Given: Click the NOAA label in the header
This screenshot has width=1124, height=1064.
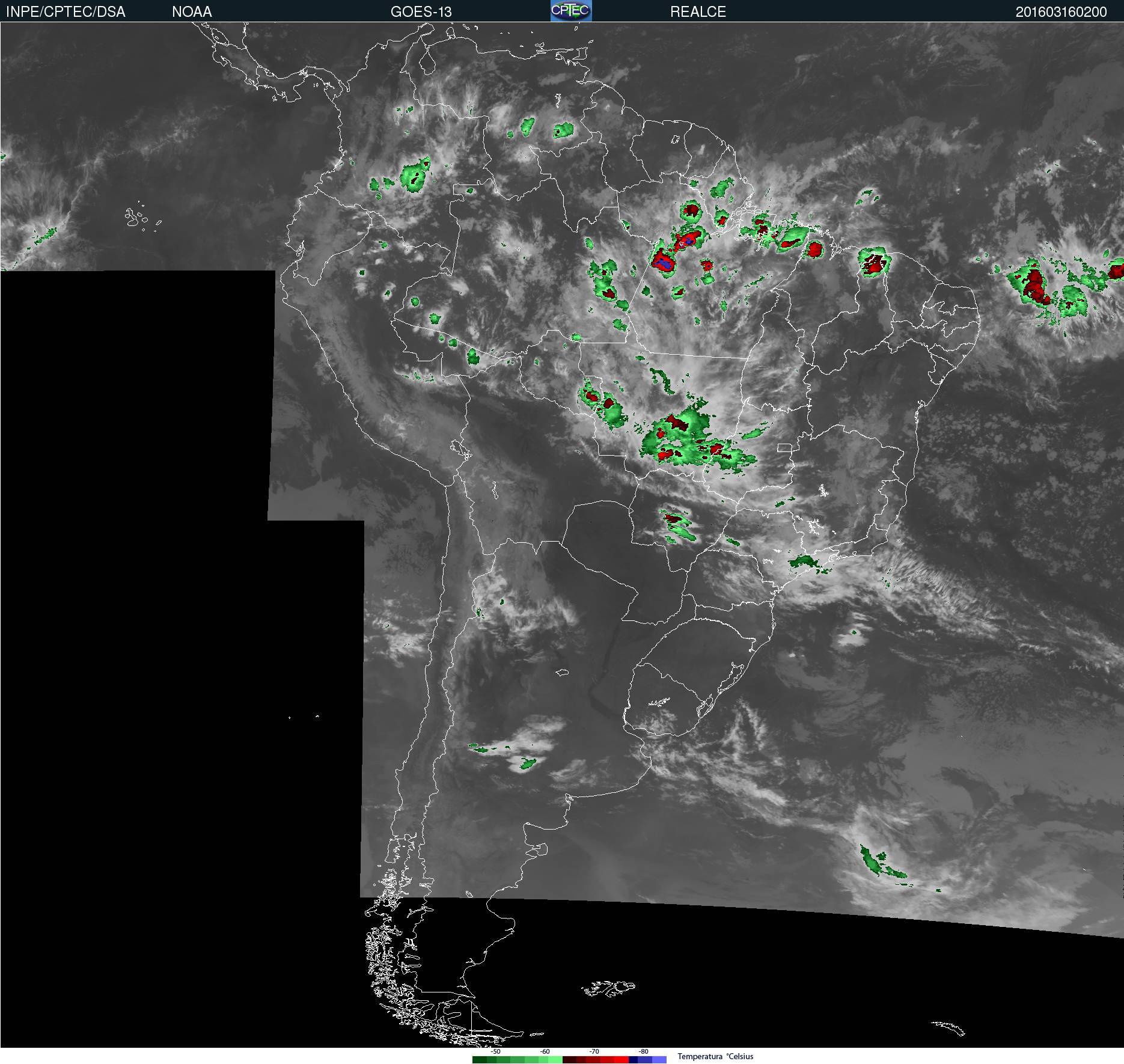Looking at the screenshot, I should point(192,11).
